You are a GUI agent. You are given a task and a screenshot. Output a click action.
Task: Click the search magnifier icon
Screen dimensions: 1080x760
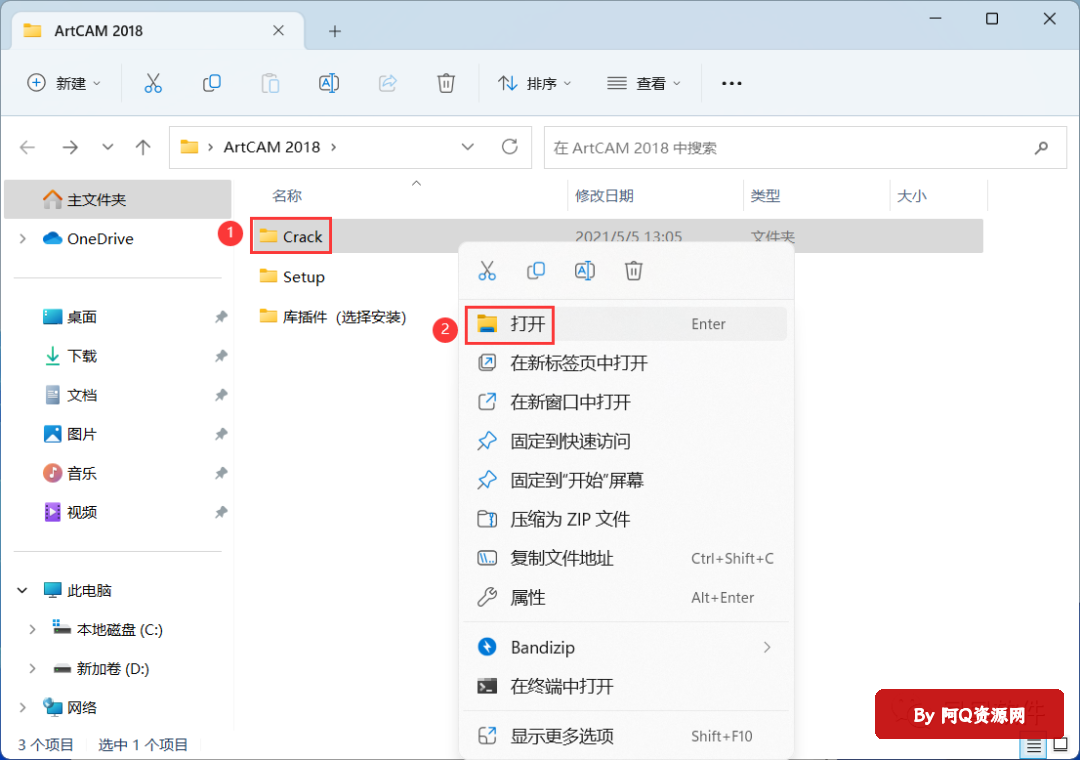point(1041,147)
